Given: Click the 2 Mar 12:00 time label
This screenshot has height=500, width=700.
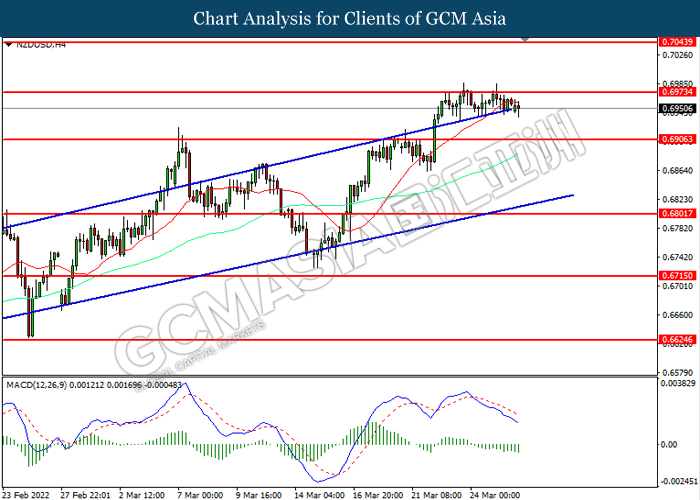Looking at the screenshot, I should 142,495.
